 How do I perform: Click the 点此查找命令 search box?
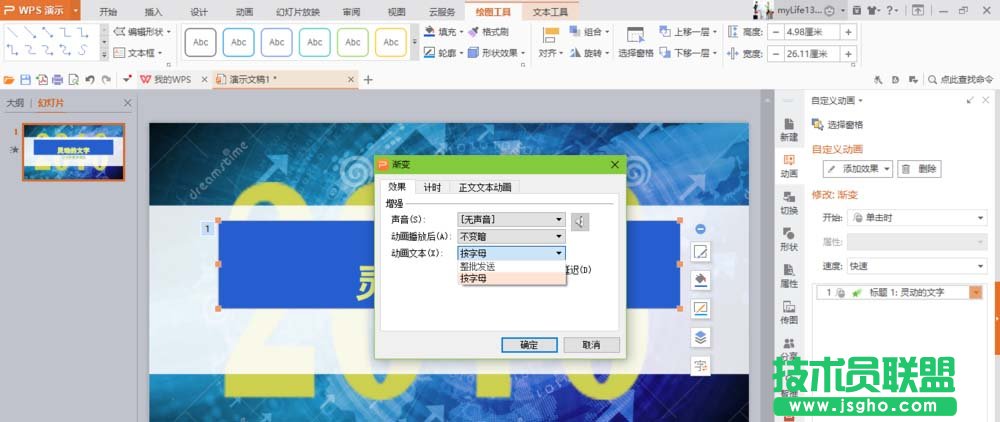pos(960,80)
